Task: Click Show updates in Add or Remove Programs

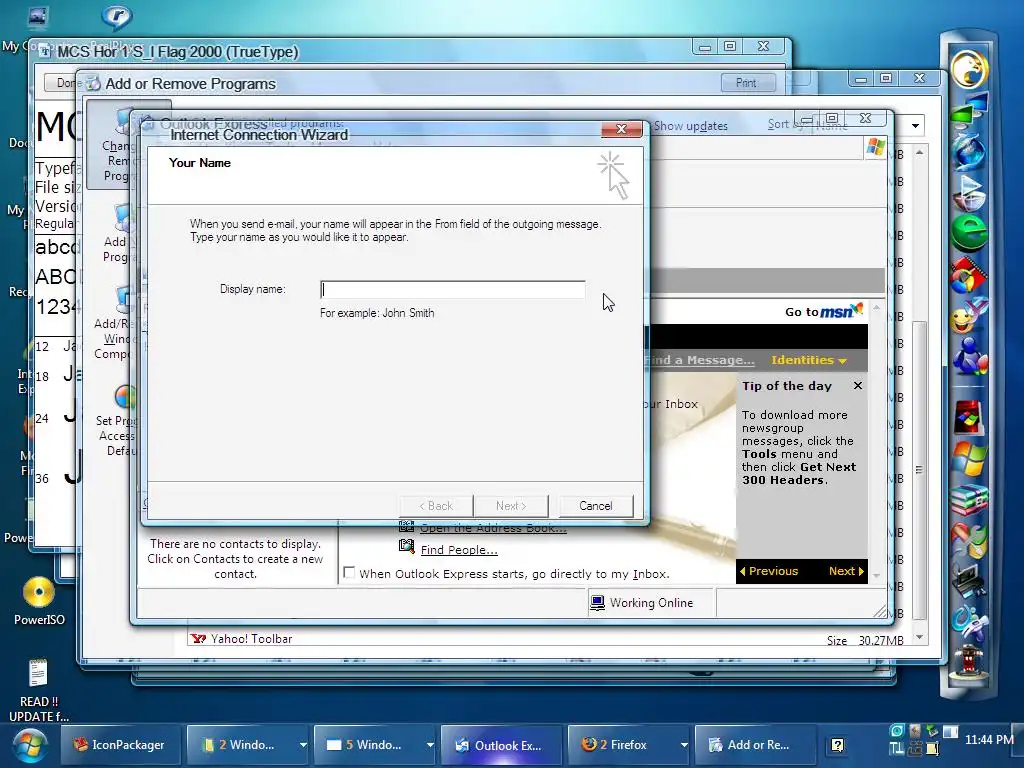Action: click(690, 125)
